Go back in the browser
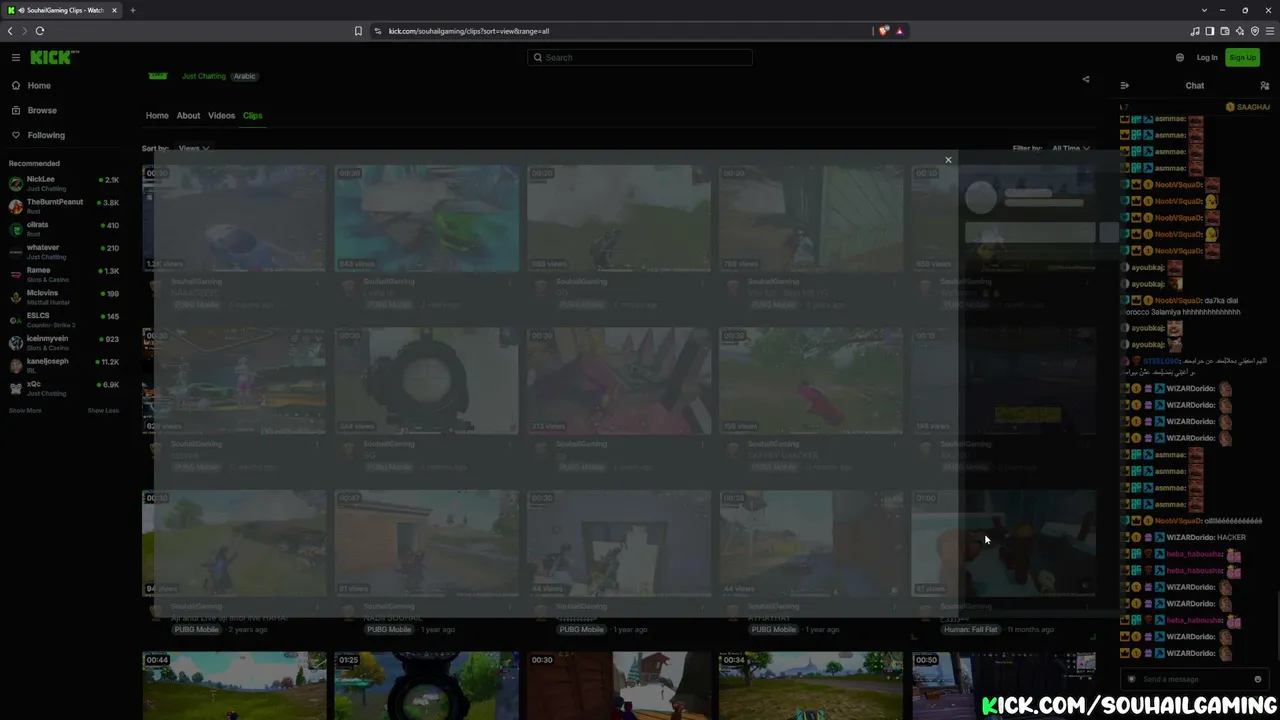The height and width of the screenshot is (720, 1280). pyautogui.click(x=10, y=31)
